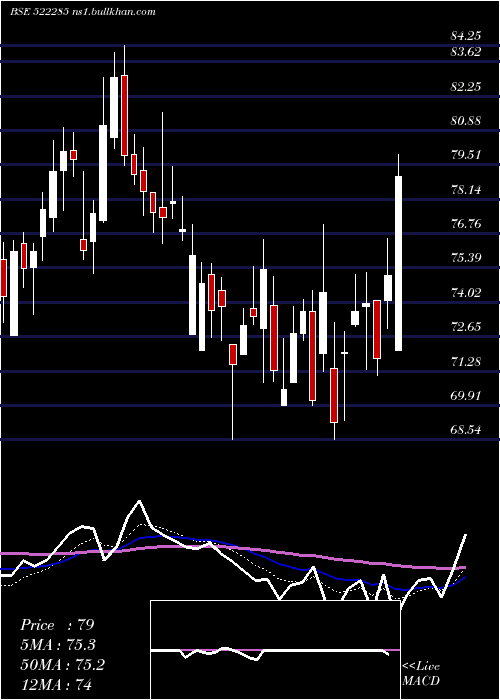
Task: Click the Price : 79 readout
Action: coord(57,625)
